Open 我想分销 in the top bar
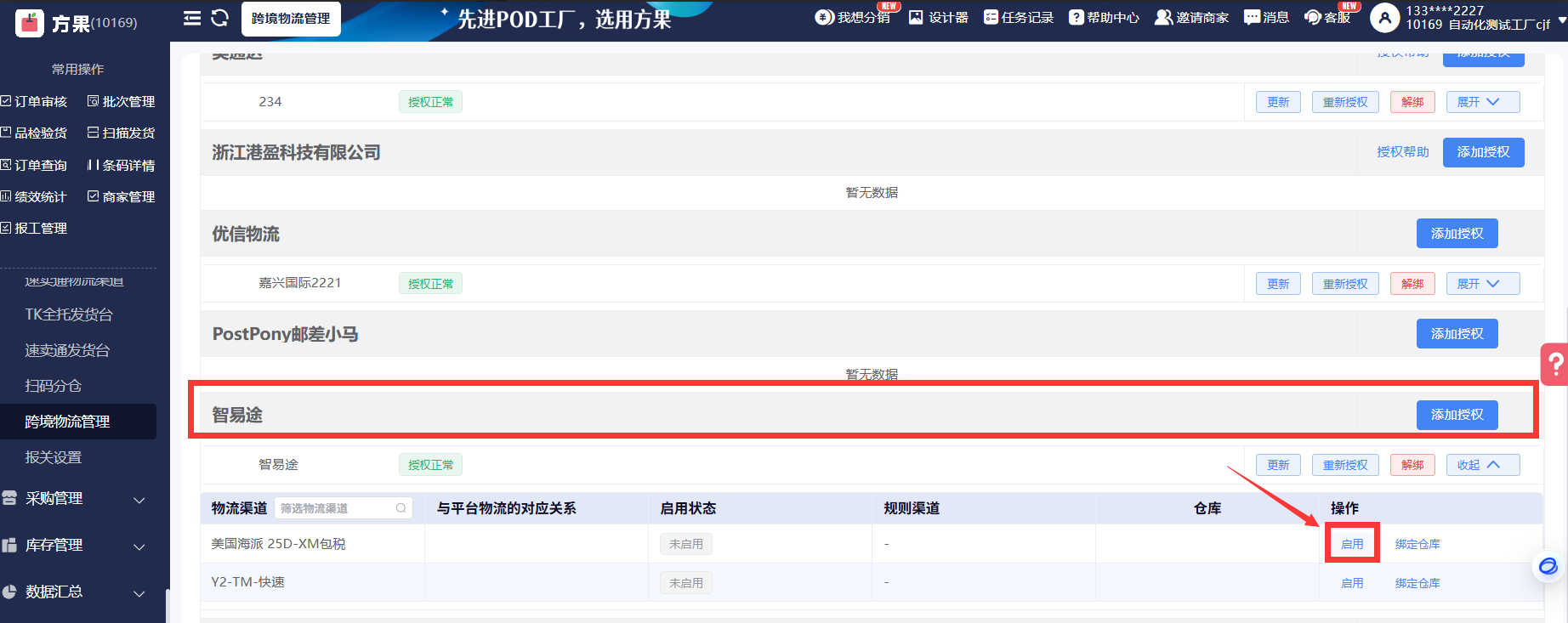Screen dimensions: 1568x623 [x=853, y=17]
